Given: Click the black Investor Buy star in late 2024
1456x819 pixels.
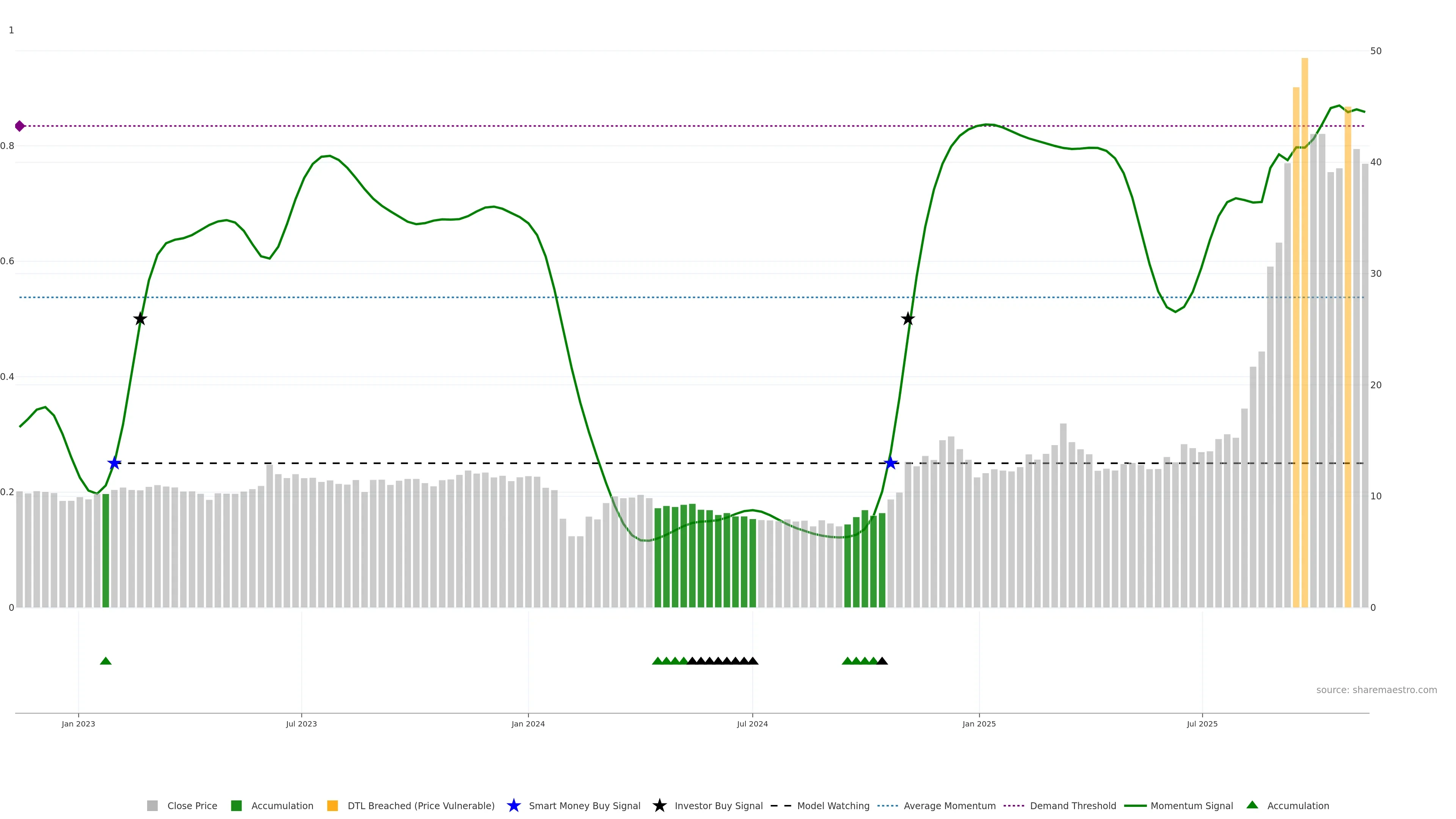Looking at the screenshot, I should click(908, 319).
